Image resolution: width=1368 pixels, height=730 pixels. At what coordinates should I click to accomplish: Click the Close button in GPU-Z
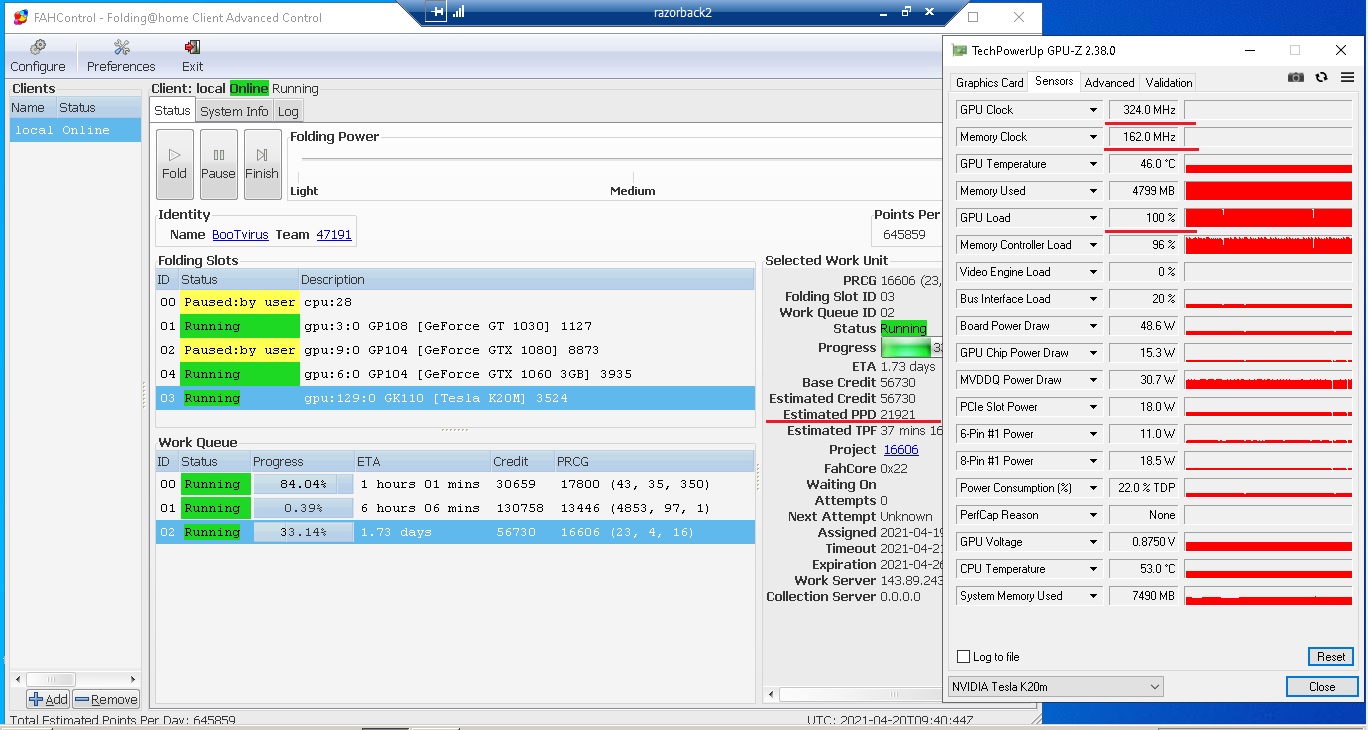click(x=1322, y=687)
